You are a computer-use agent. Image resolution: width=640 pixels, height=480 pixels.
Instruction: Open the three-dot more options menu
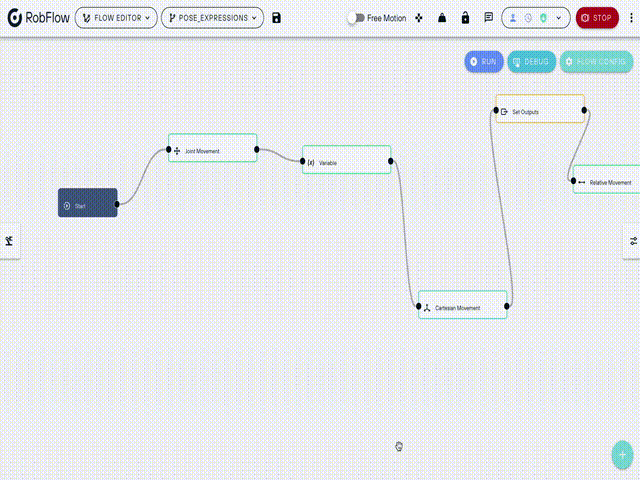(631, 18)
